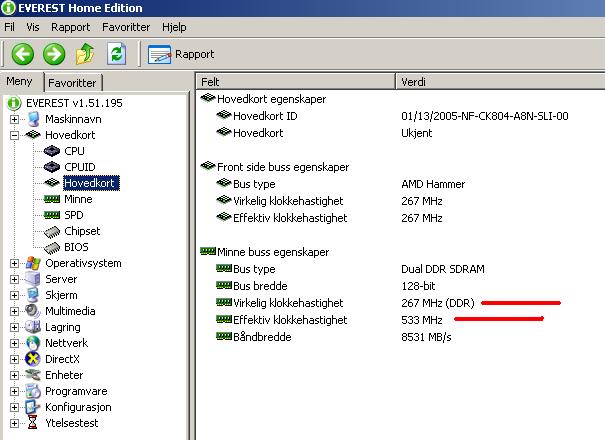Viewport: 605px width, 440px height.
Task: Click the Skjerm monitor icon
Action: point(33,295)
